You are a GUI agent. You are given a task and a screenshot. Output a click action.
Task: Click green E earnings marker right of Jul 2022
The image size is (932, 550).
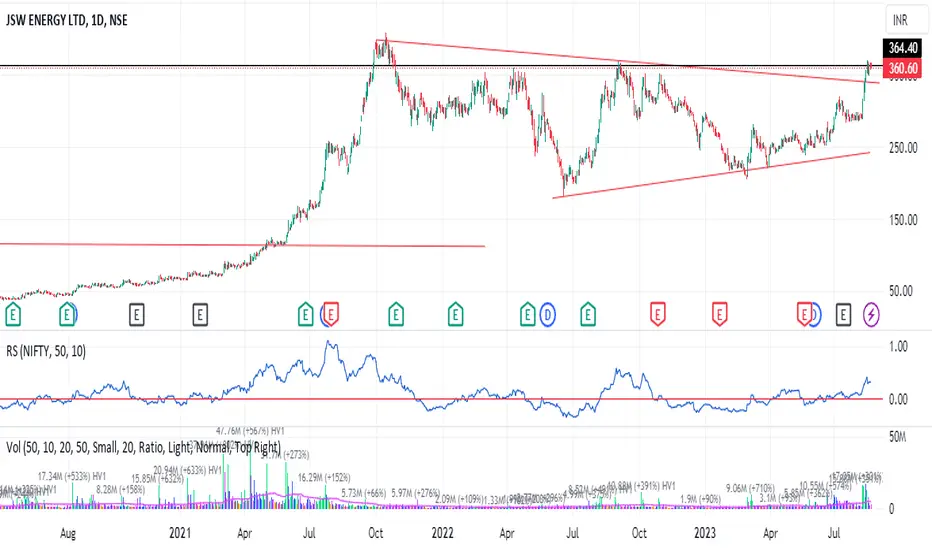[588, 315]
